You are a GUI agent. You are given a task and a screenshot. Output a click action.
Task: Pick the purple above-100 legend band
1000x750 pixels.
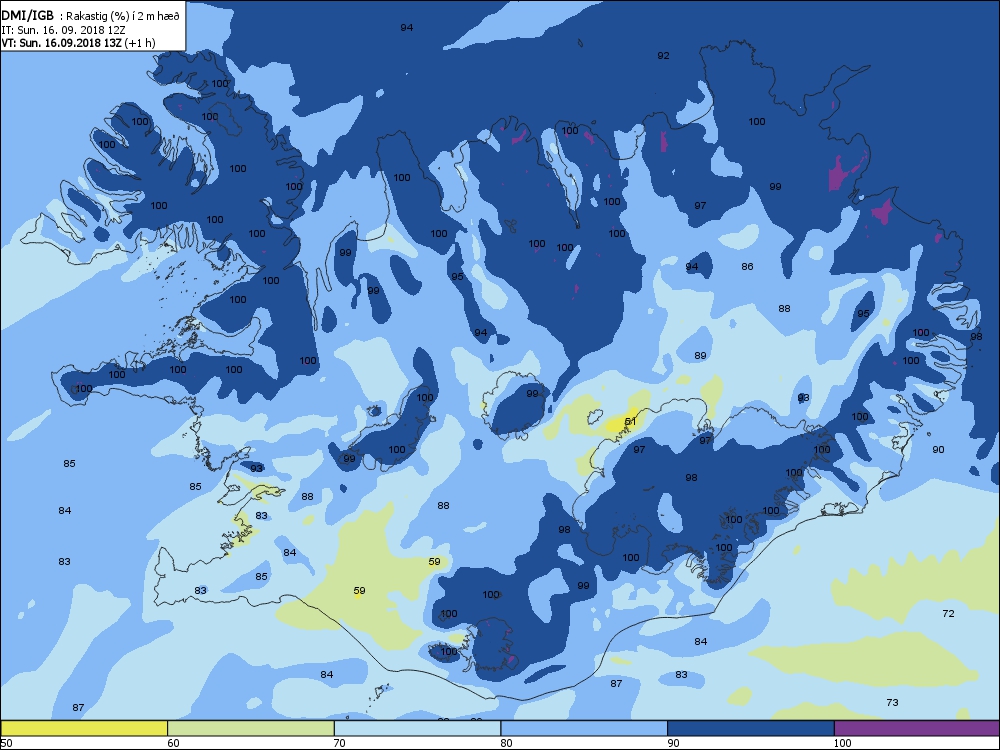tap(917, 728)
